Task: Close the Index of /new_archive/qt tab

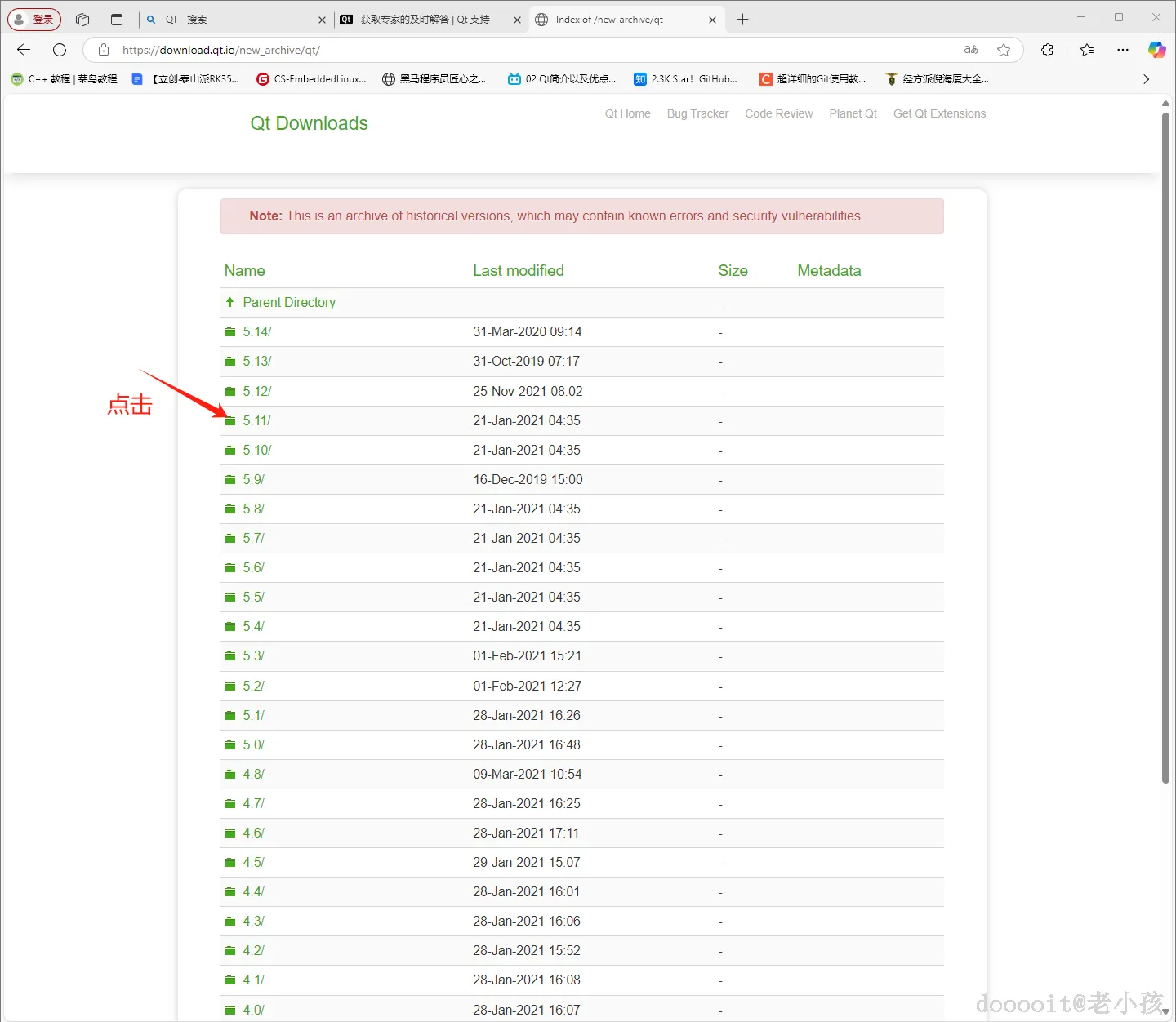Action: point(712,20)
